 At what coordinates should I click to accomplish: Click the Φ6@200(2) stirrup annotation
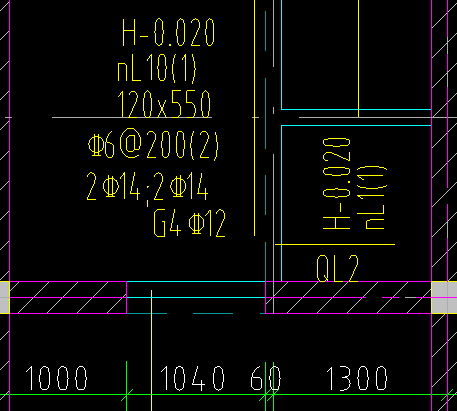[153, 144]
